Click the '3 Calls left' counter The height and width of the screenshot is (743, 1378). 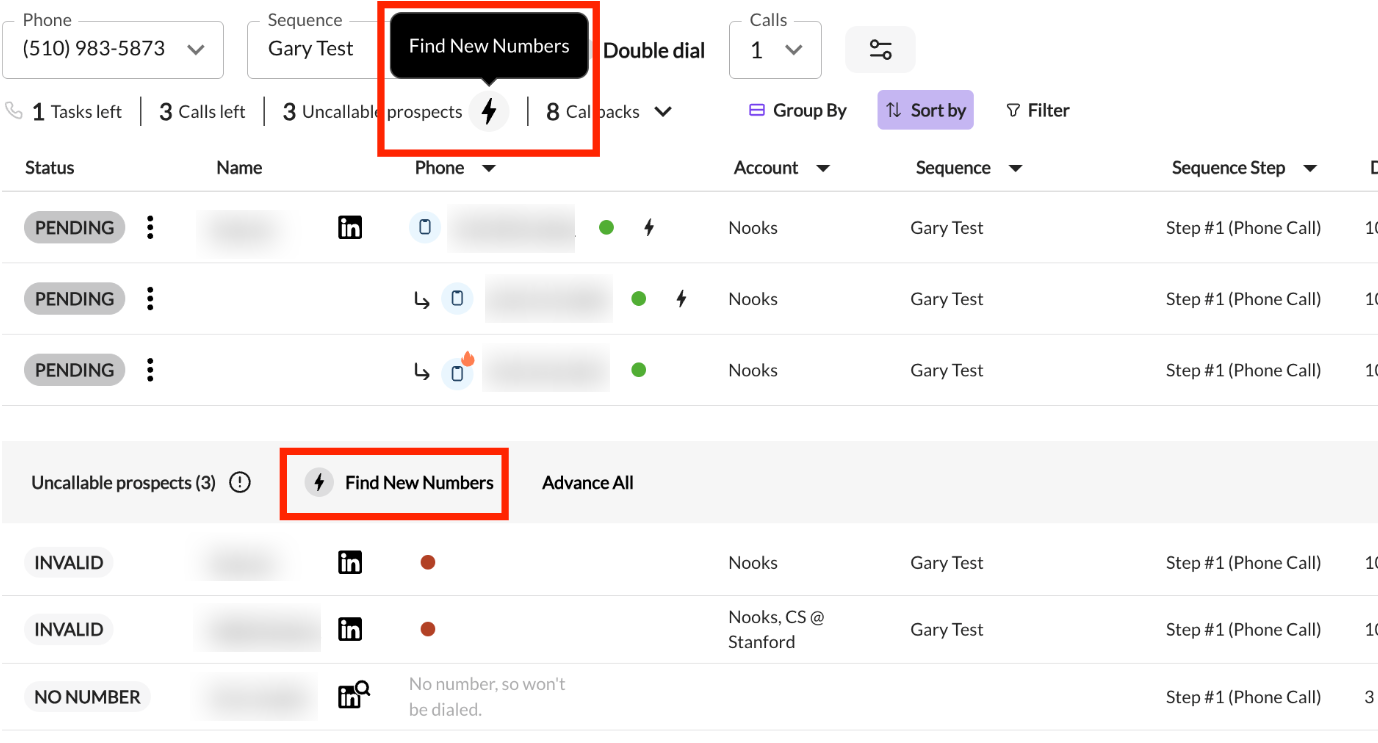[x=202, y=111]
